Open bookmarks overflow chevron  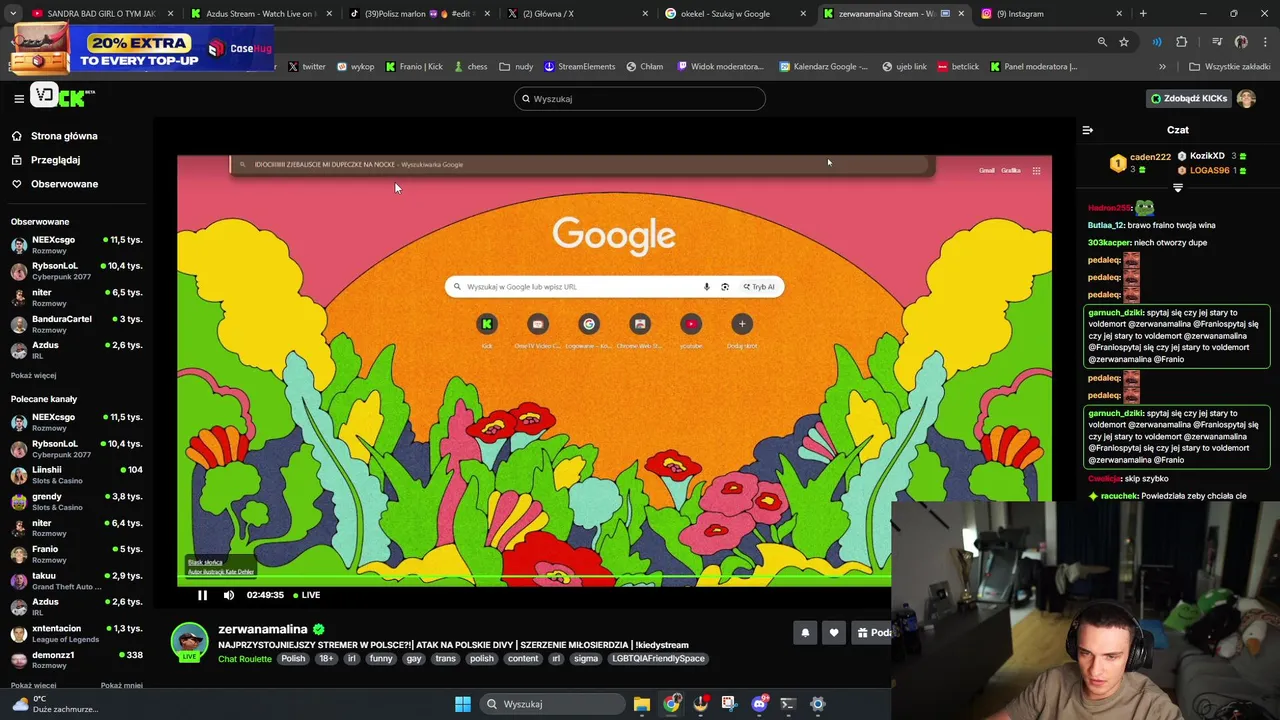pos(1162,67)
